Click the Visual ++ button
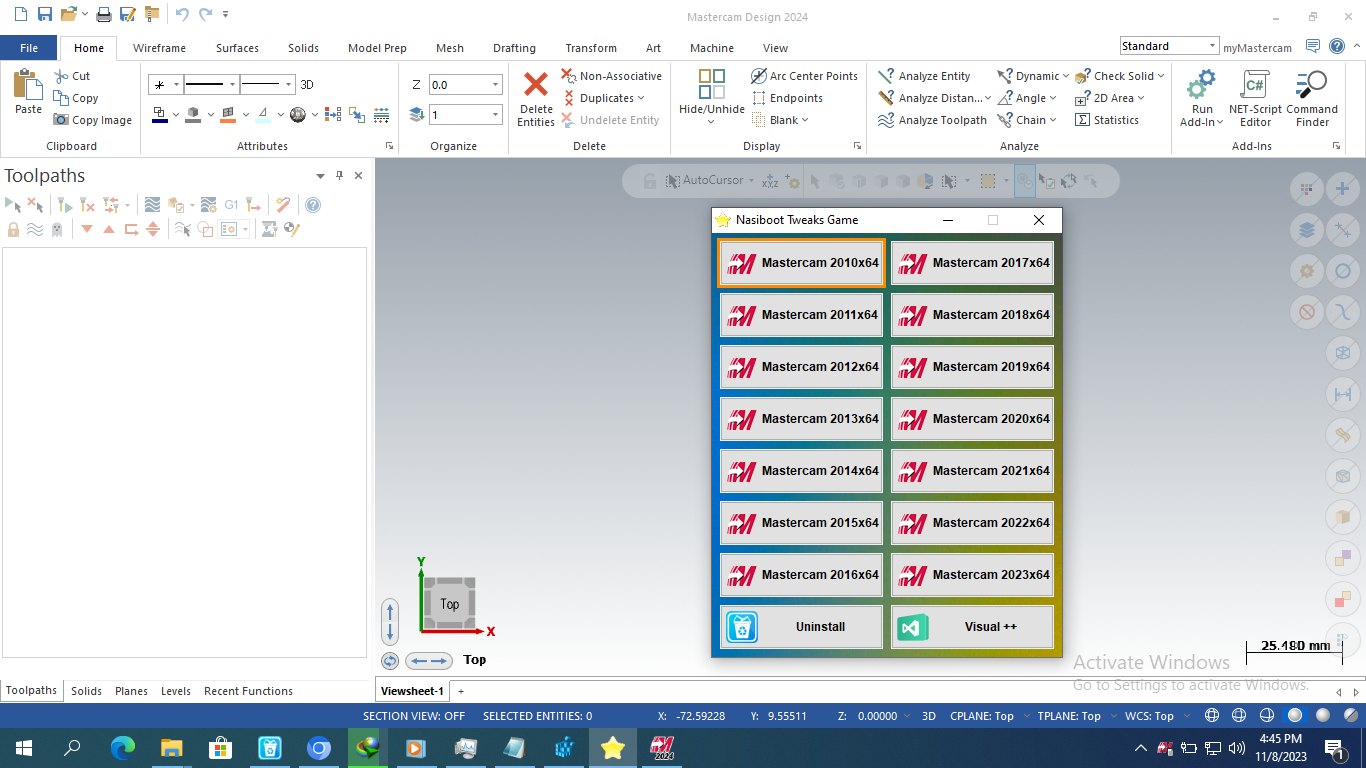Screen dimensions: 1366x768 973,627
